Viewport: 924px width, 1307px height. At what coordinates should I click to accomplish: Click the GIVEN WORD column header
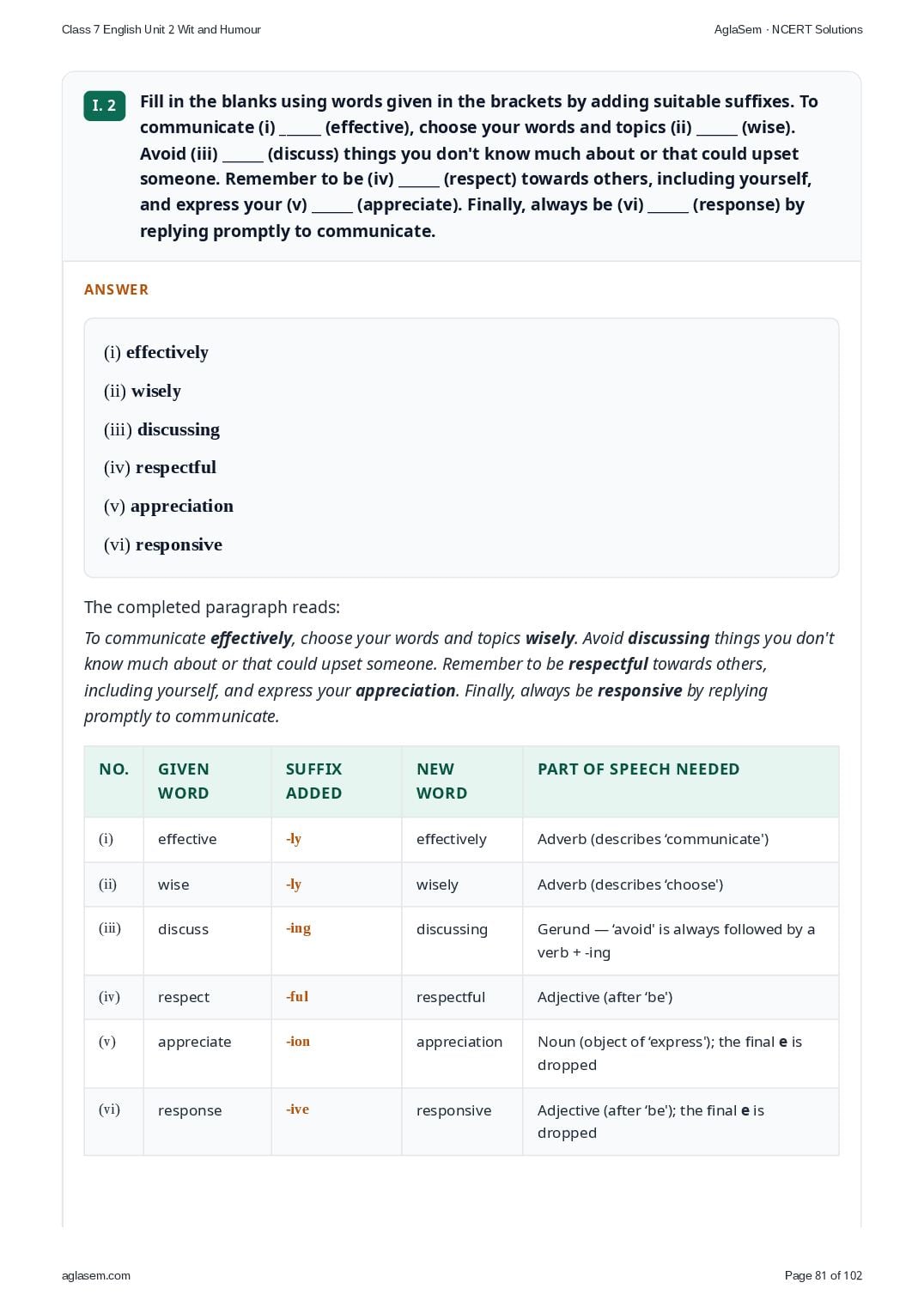[x=184, y=781]
